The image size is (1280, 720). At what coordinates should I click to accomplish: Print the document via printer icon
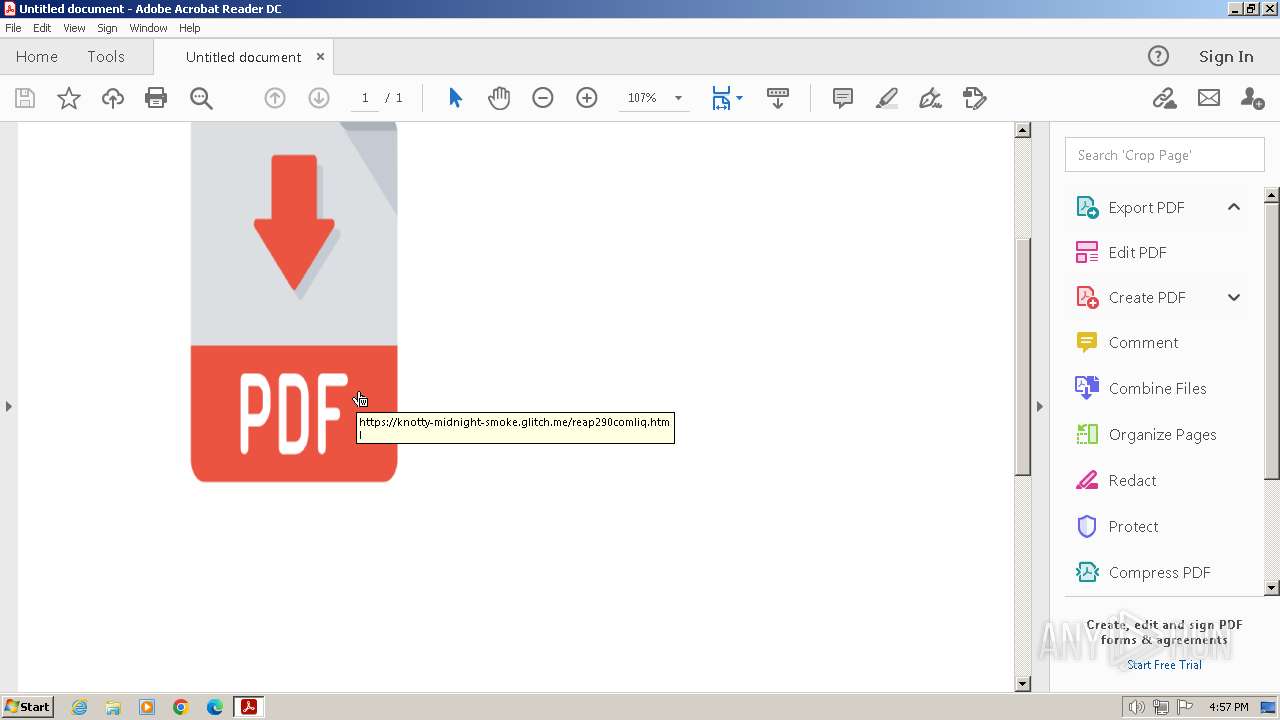pyautogui.click(x=156, y=98)
